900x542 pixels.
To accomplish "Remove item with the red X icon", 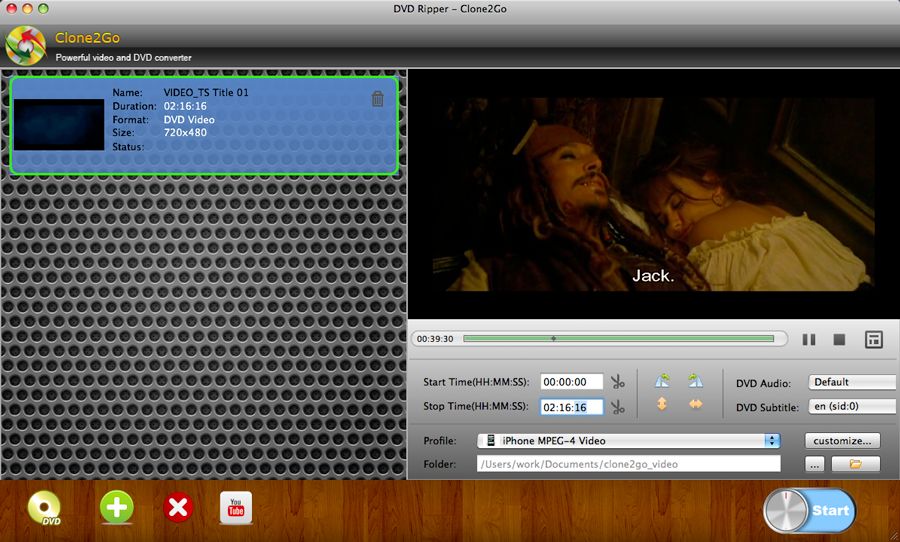I will click(x=178, y=508).
